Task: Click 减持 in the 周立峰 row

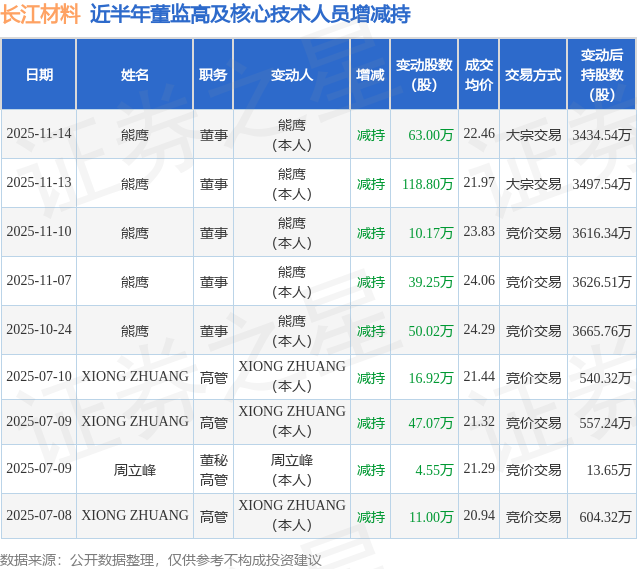Action: coord(370,470)
